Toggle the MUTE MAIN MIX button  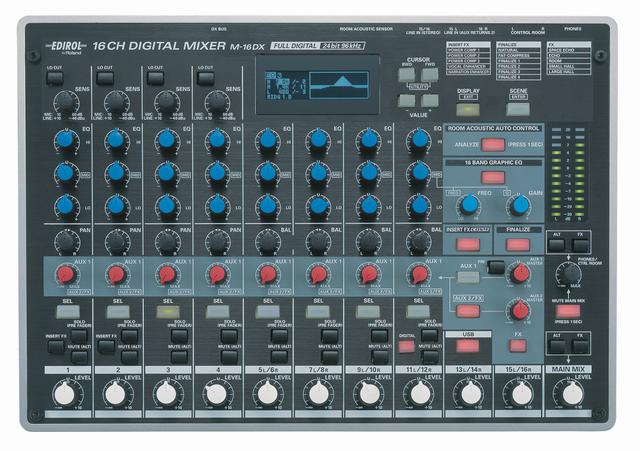click(568, 311)
